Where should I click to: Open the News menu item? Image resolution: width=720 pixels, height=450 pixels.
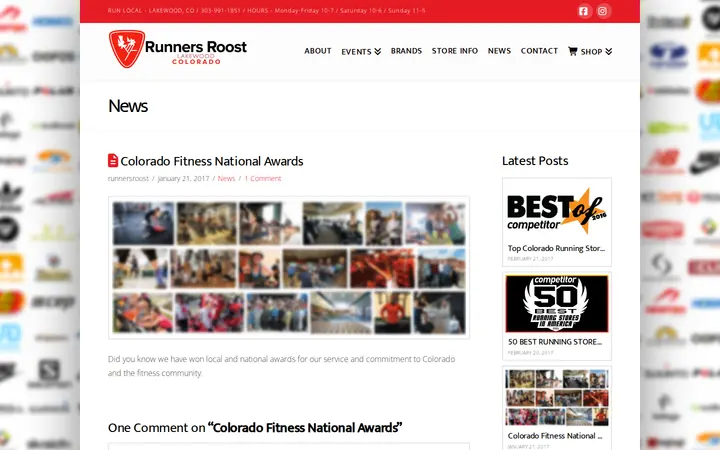point(499,51)
